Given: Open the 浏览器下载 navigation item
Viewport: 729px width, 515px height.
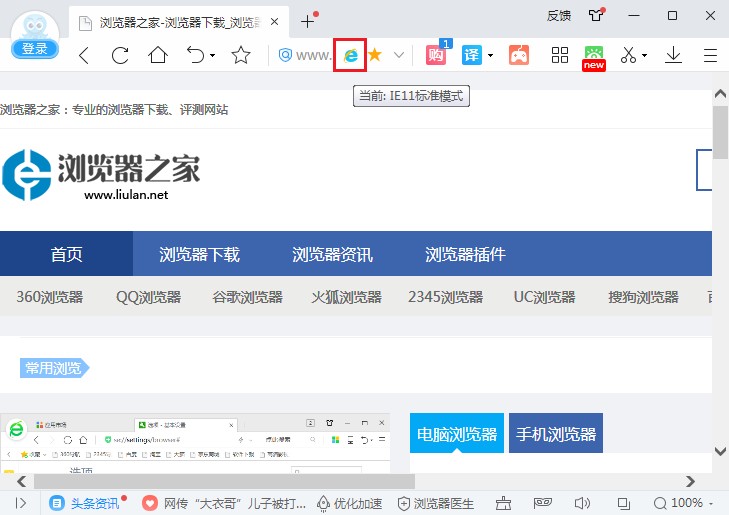Looking at the screenshot, I should click(x=199, y=254).
